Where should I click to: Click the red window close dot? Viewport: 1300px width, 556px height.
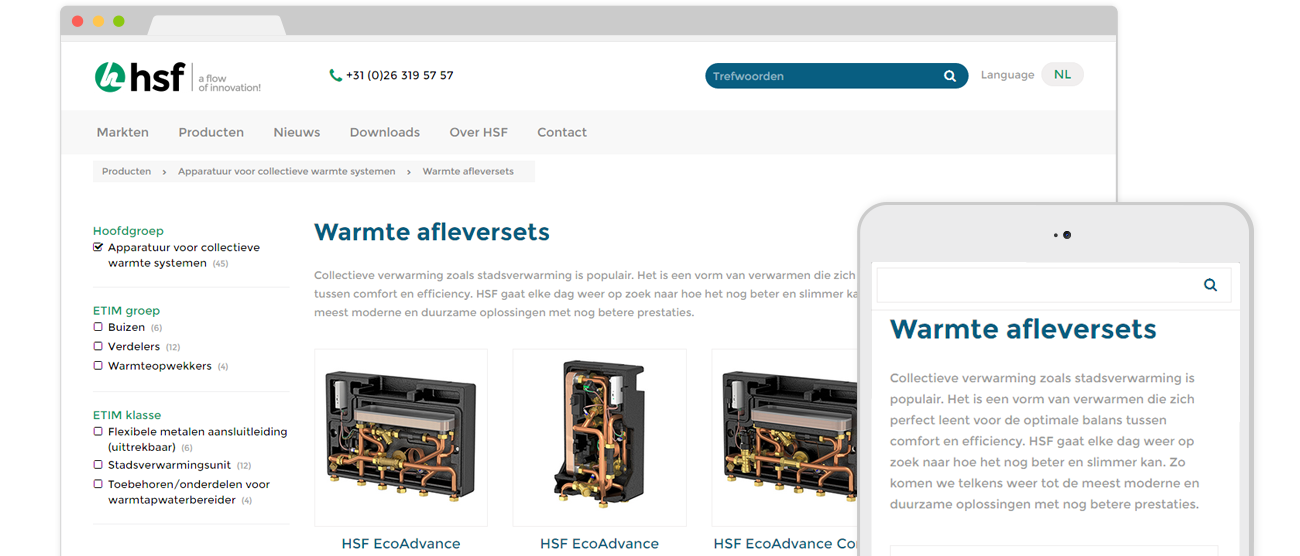78,21
